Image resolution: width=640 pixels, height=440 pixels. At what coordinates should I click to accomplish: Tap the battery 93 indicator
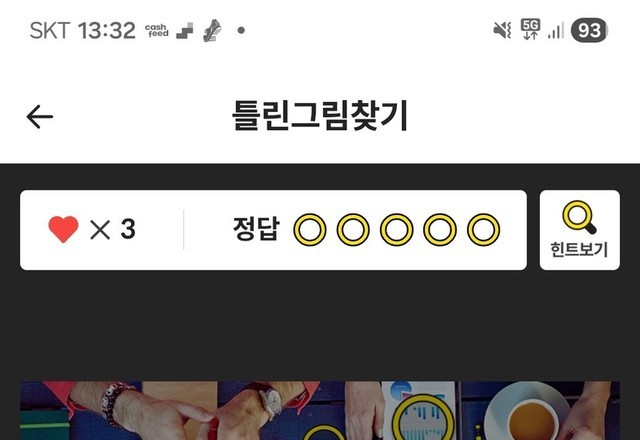click(589, 31)
